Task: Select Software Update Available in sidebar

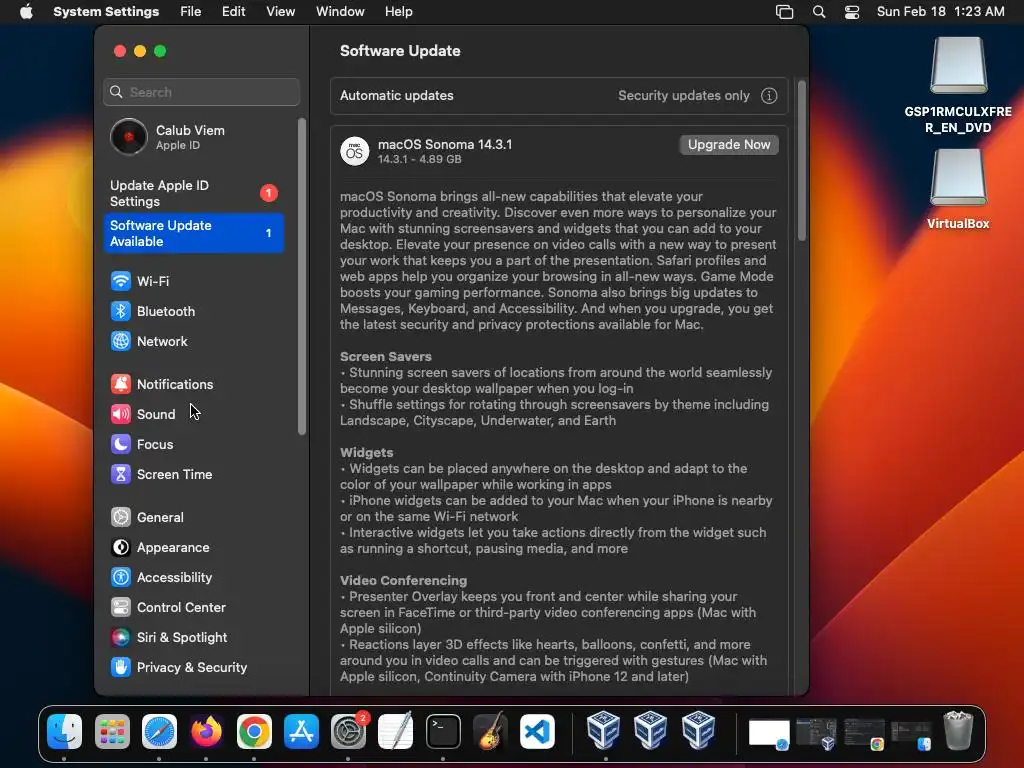Action: tap(194, 233)
